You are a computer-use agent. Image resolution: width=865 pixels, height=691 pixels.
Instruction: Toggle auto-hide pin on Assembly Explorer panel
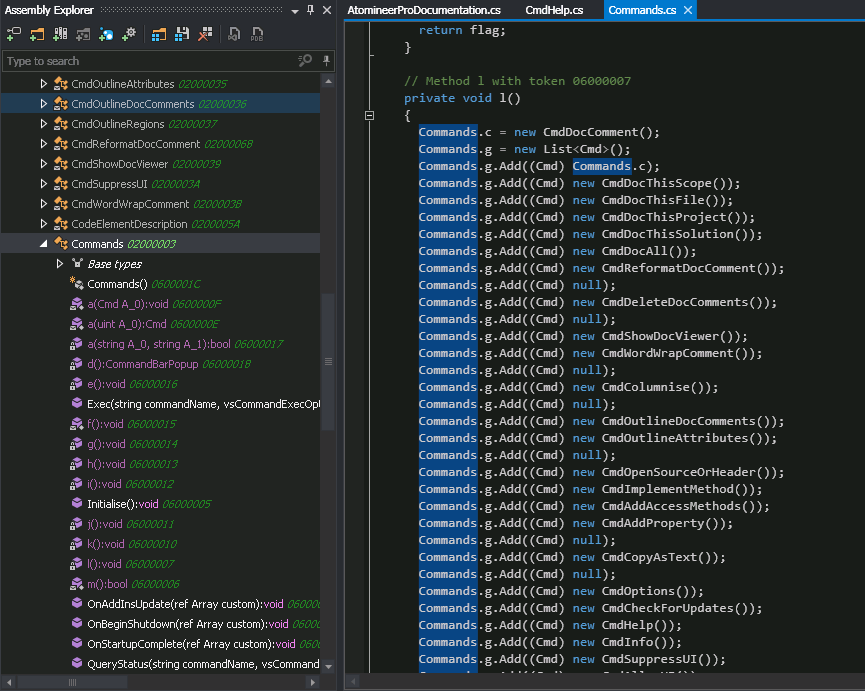[311, 10]
